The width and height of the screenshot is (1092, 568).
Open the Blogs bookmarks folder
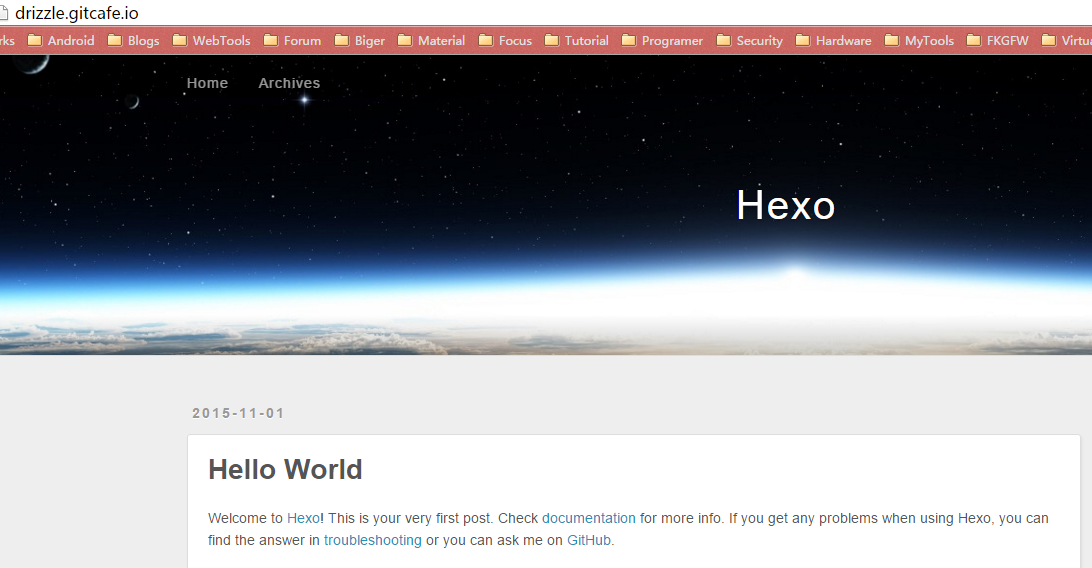point(133,40)
